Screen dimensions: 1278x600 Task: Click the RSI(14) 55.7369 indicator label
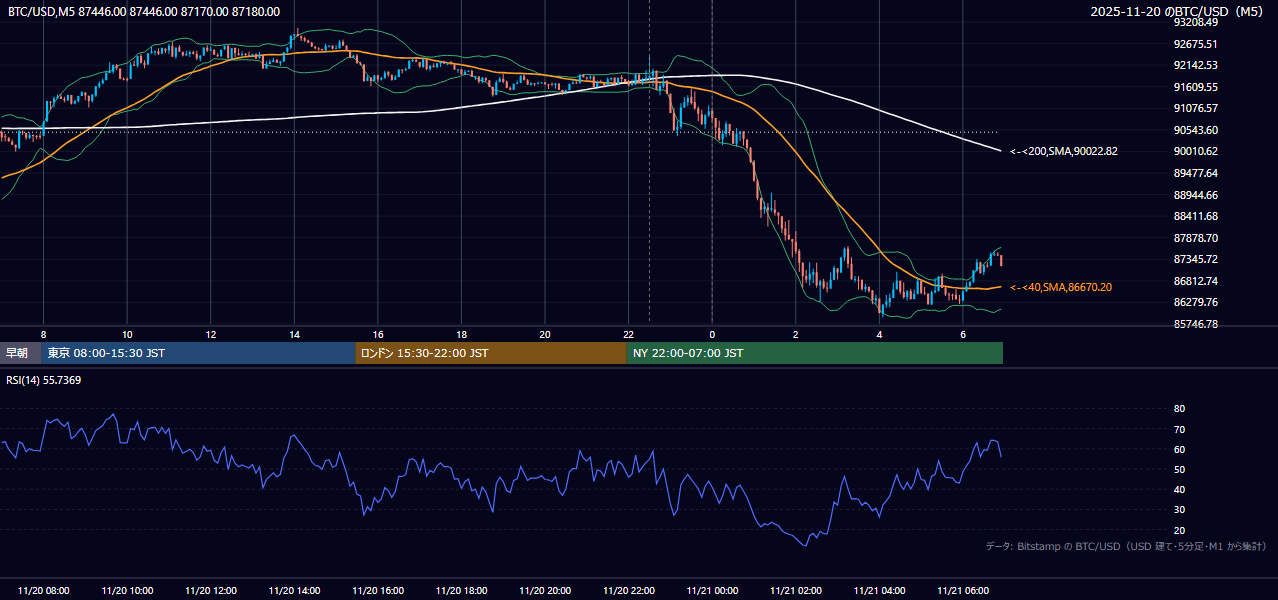coord(45,380)
